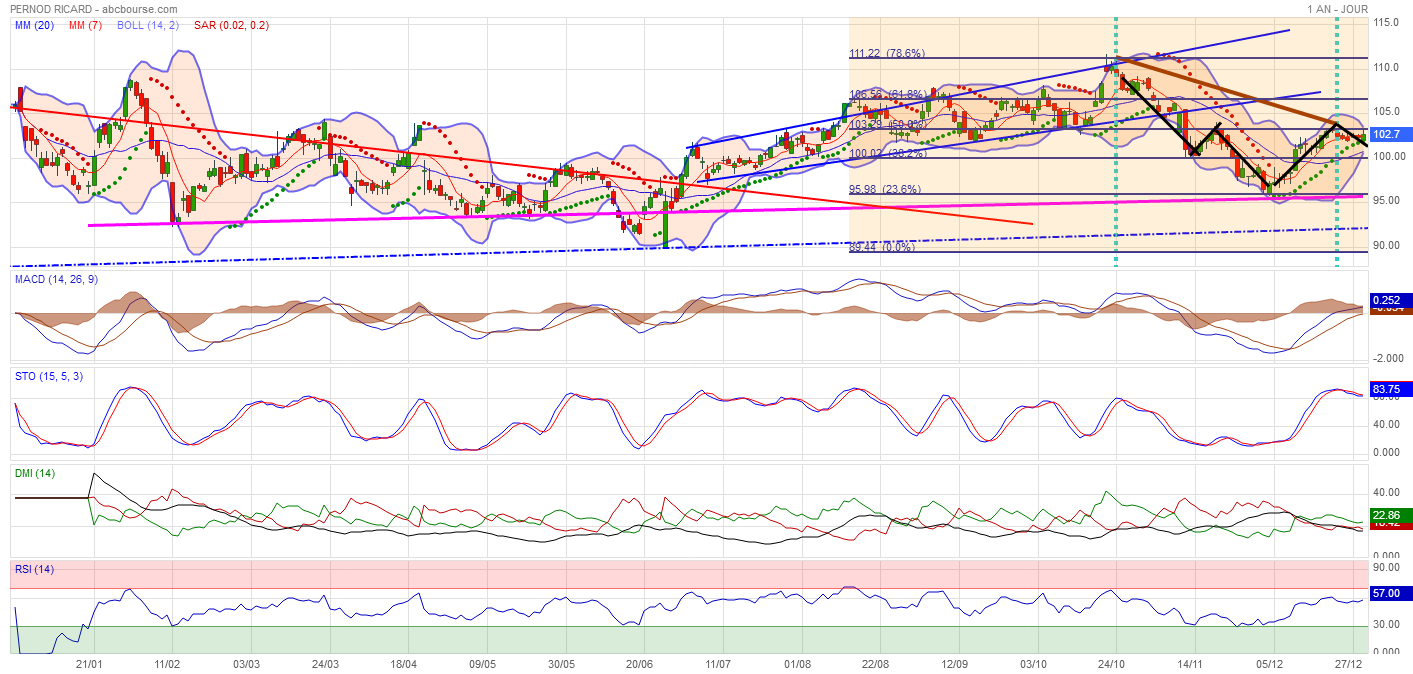Click the MACD (14, 26, 9) panel label

(x=56, y=279)
